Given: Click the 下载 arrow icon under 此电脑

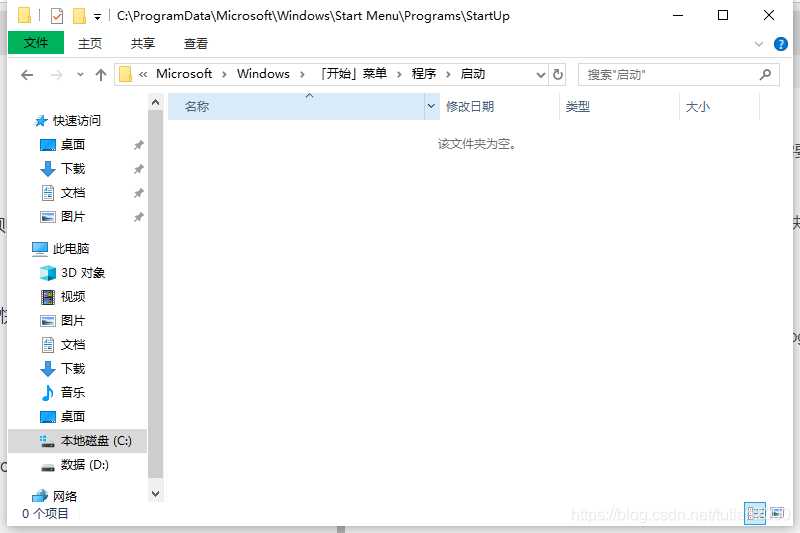Looking at the screenshot, I should pos(48,369).
